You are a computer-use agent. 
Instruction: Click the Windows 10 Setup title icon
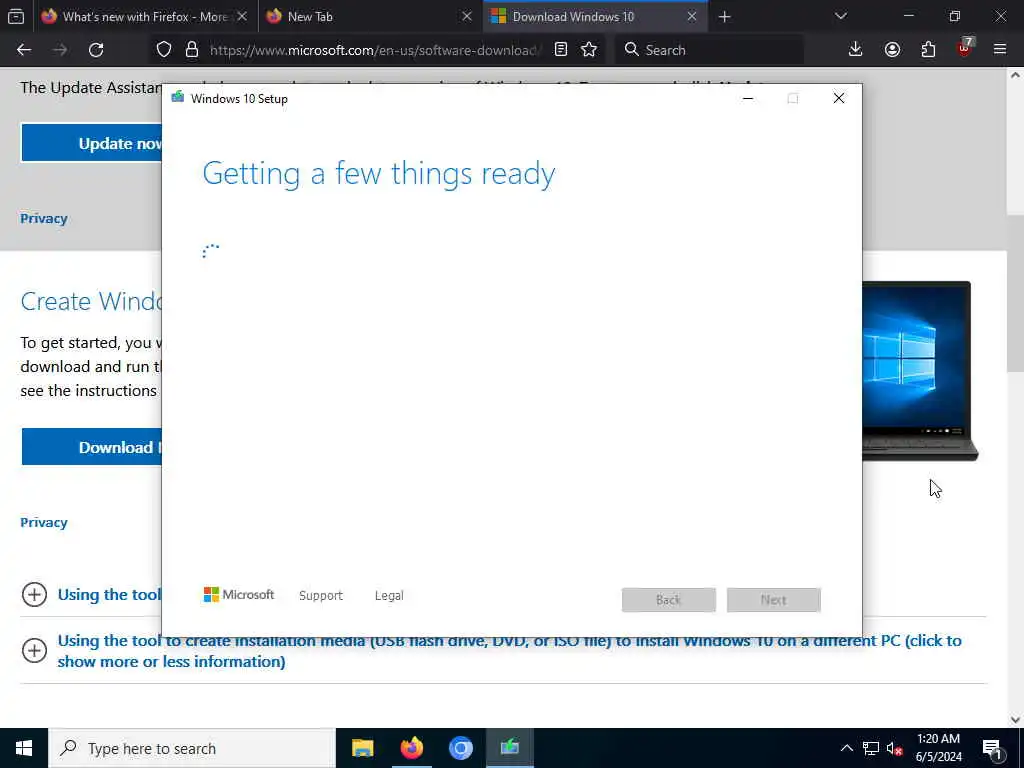click(178, 98)
